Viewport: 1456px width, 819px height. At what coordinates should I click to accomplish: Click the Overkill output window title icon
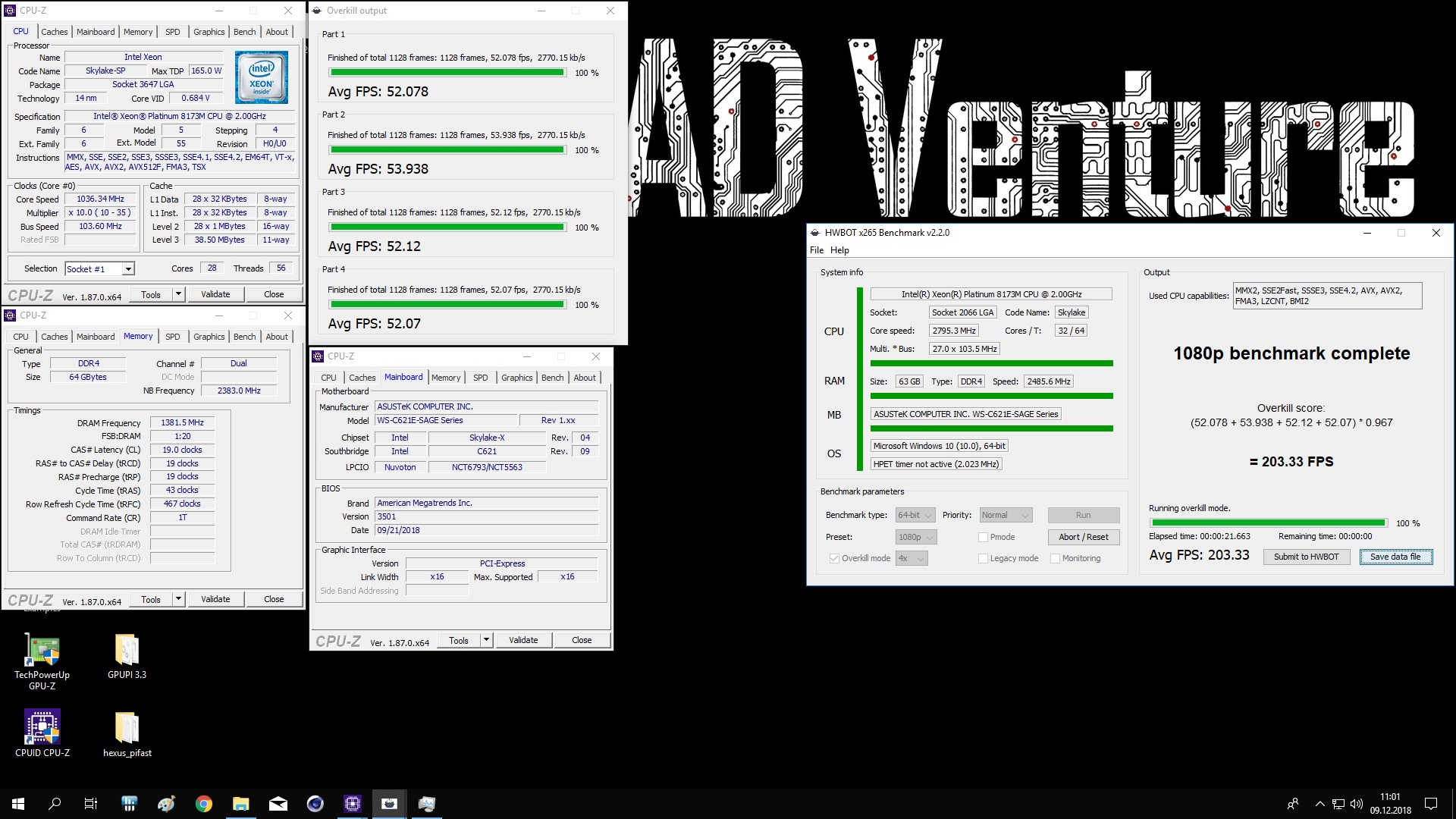click(x=316, y=11)
